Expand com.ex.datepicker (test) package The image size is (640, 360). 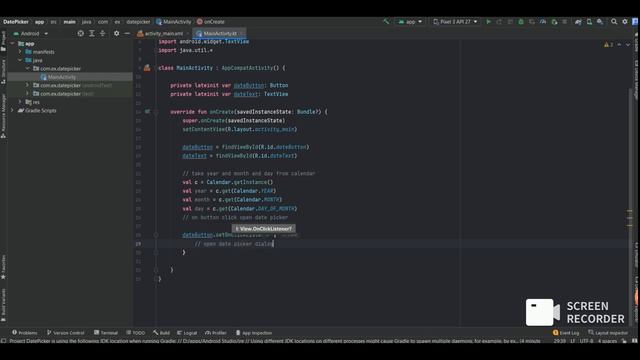[x=27, y=94]
